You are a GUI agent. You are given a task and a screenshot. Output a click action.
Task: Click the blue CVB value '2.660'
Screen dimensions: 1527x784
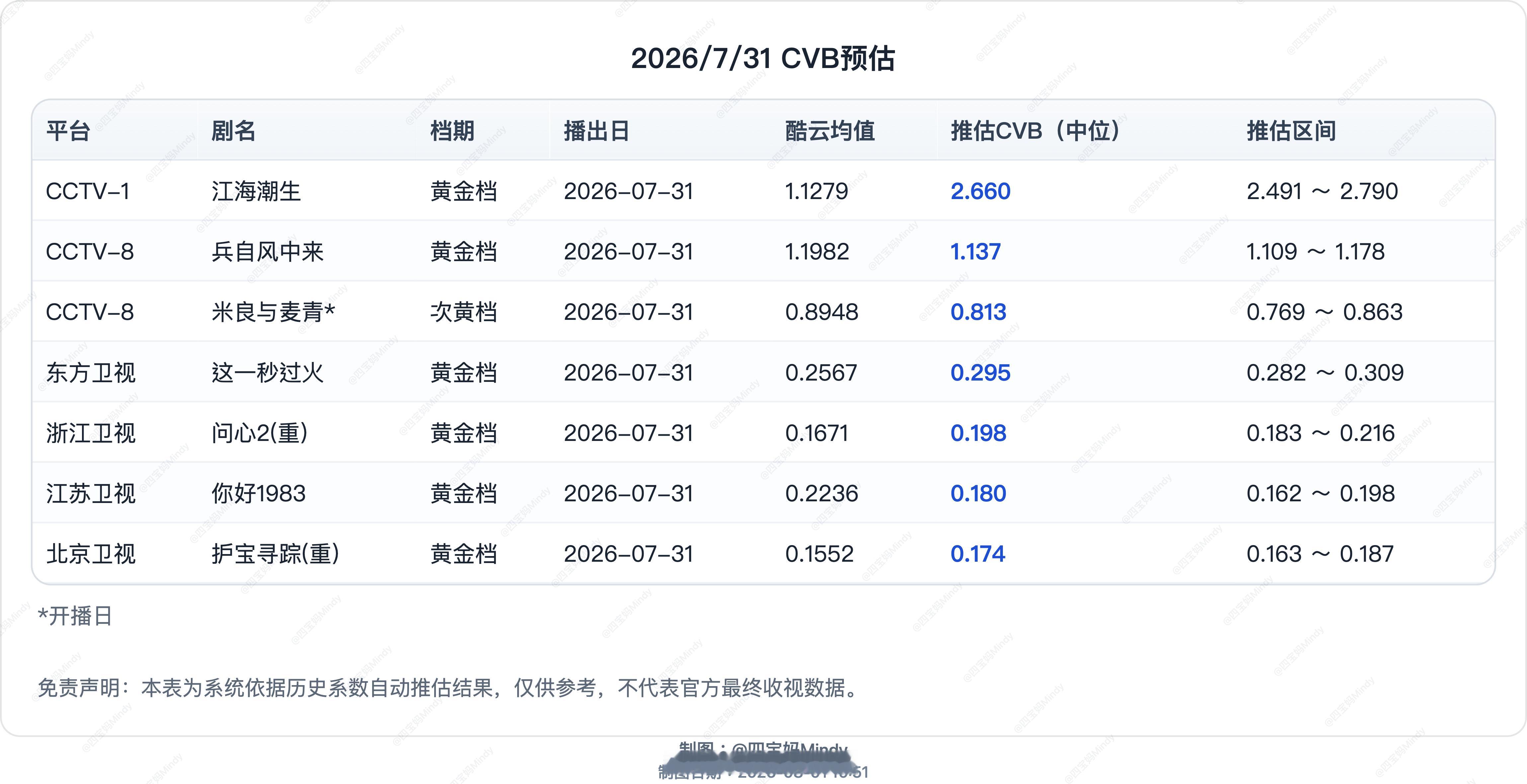(981, 191)
